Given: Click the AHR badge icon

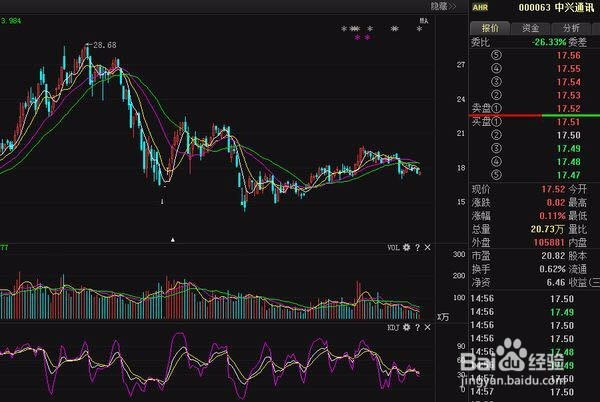Looking at the screenshot, I should 480,7.
